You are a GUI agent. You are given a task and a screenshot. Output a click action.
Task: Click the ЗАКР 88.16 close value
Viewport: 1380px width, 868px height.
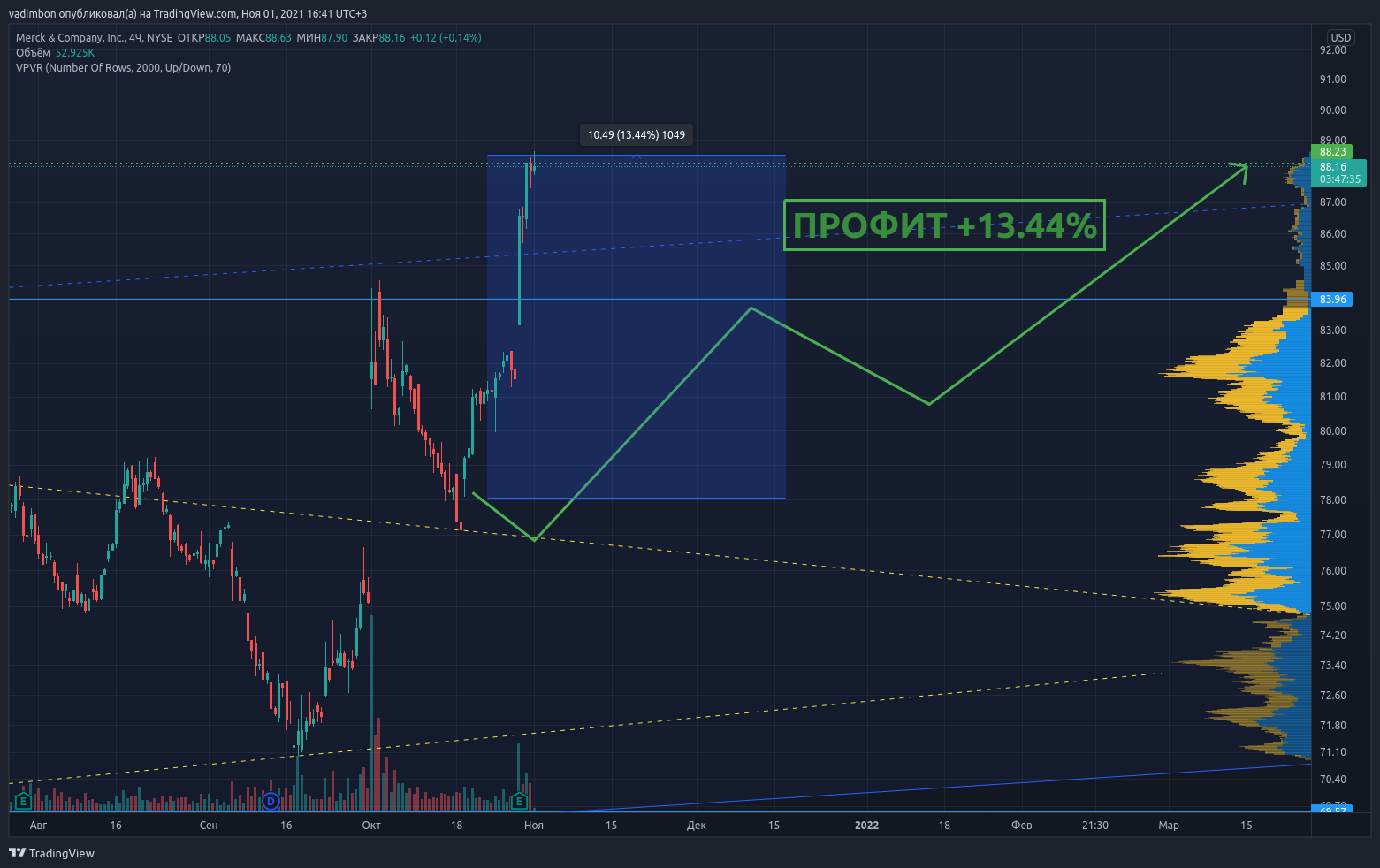coord(378,38)
